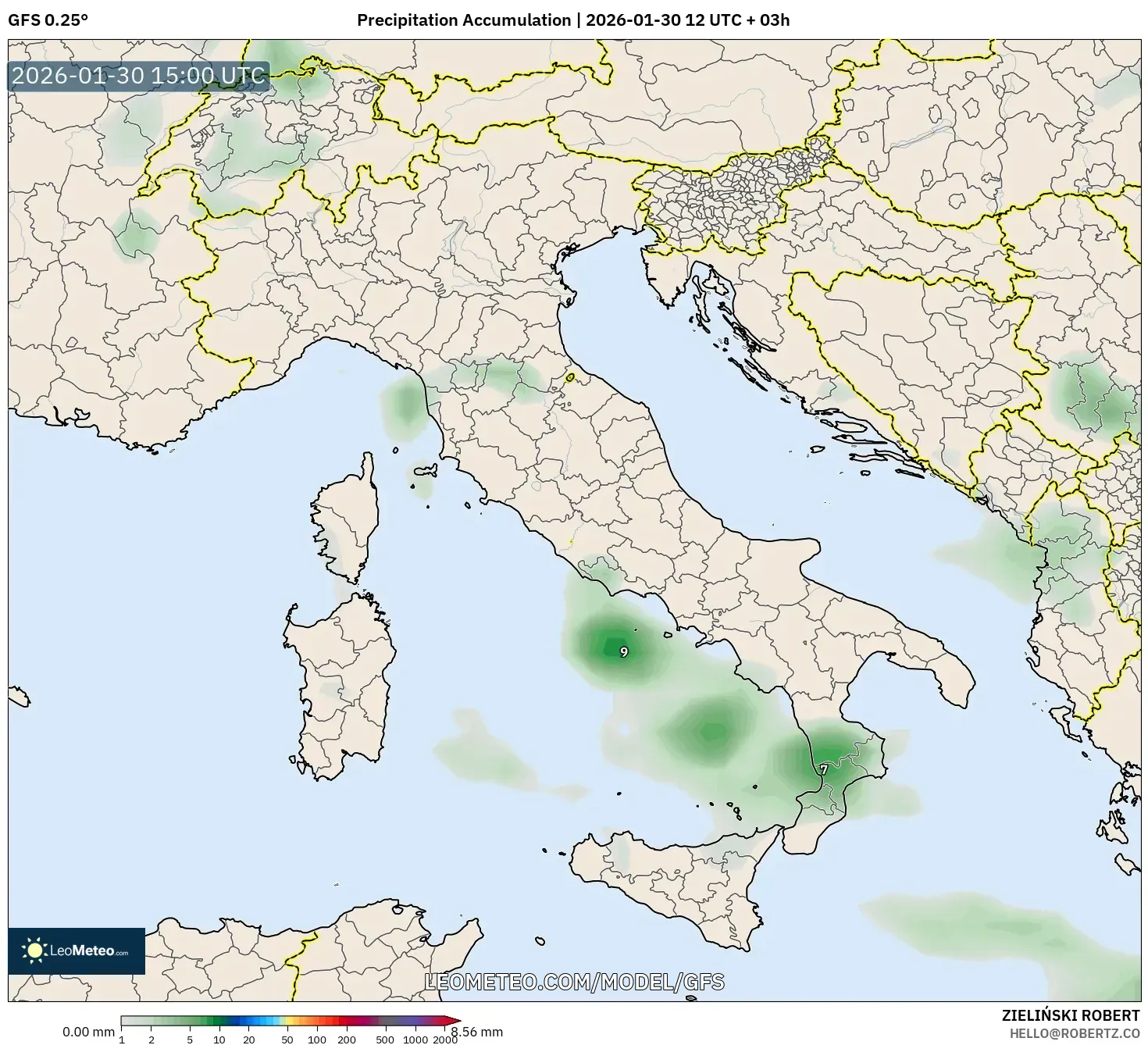Select the Precipitation Accumulation header tab
This screenshot has width=1148, height=1045.
pyautogui.click(x=464, y=20)
